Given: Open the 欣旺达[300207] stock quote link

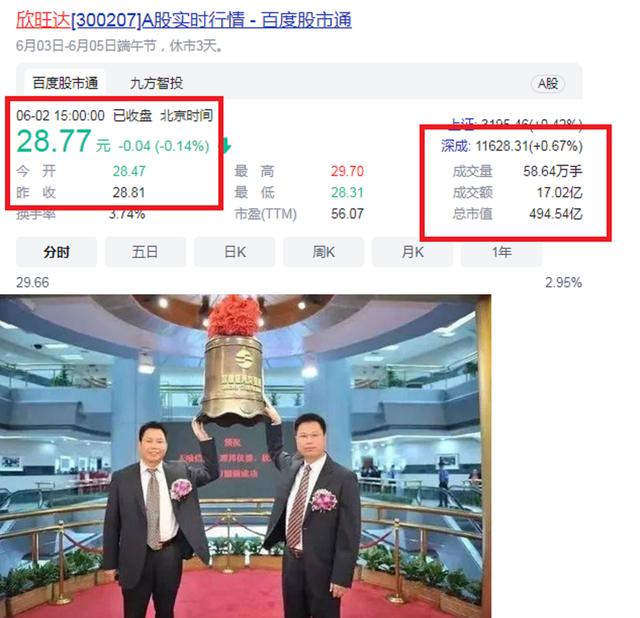Looking at the screenshot, I should point(184,20).
